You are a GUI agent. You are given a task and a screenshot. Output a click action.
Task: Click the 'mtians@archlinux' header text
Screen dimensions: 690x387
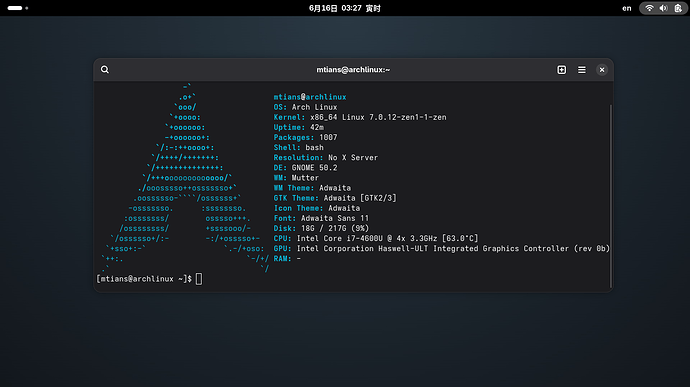tap(310, 97)
